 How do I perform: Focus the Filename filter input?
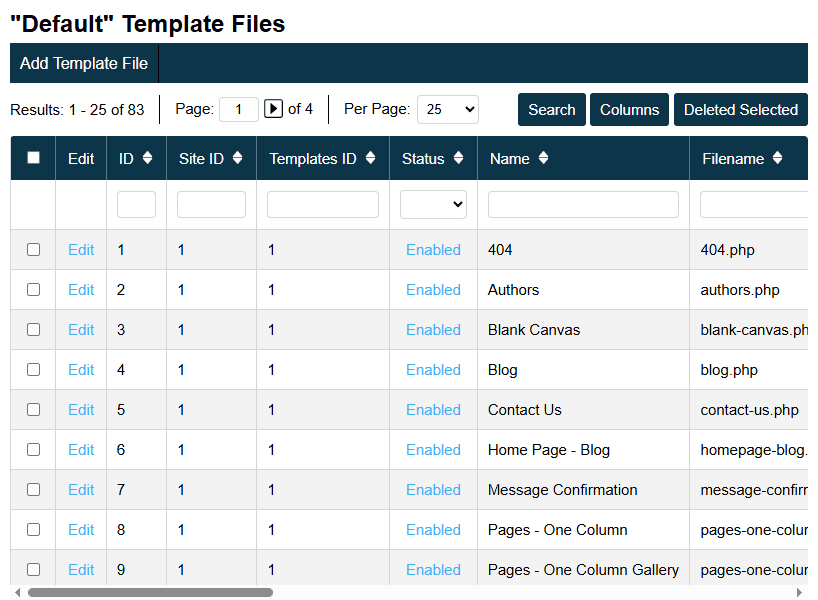[754, 204]
